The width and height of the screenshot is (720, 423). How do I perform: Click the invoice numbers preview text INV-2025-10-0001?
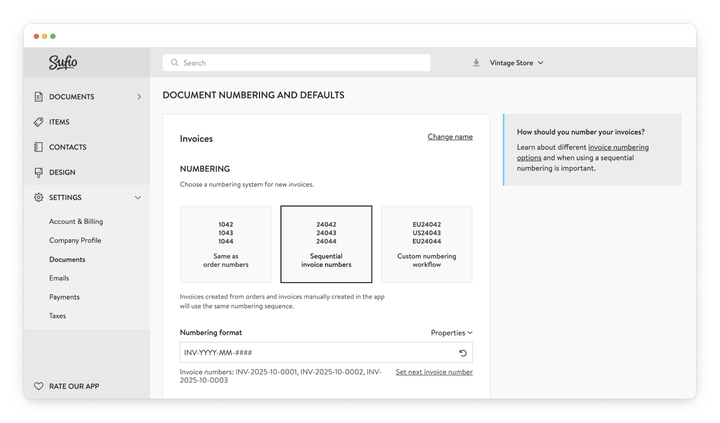[x=266, y=372]
